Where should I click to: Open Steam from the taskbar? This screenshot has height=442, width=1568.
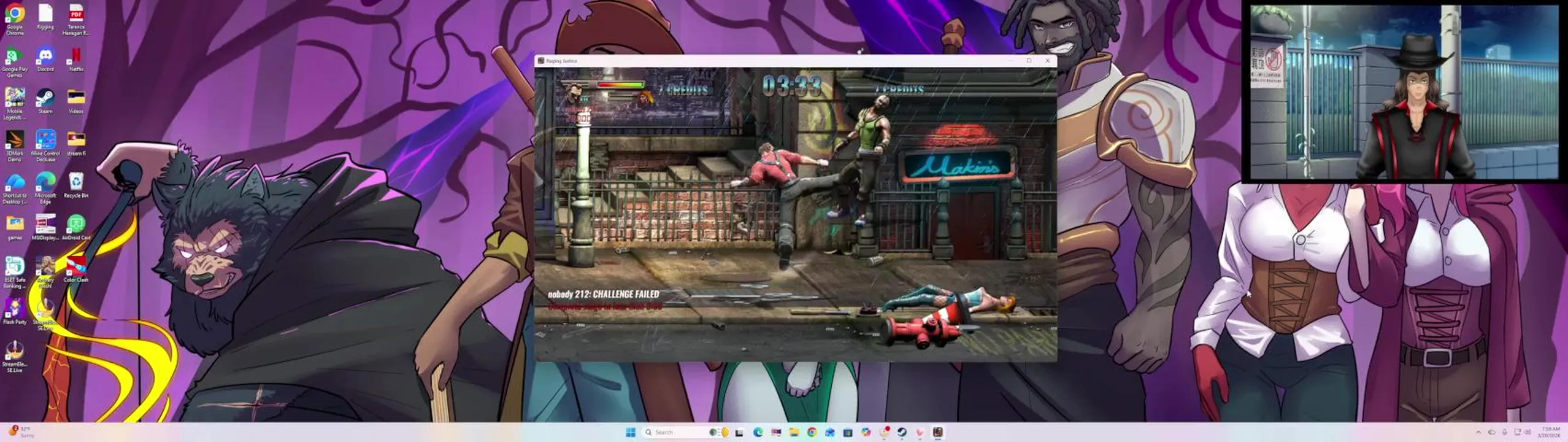click(x=902, y=432)
